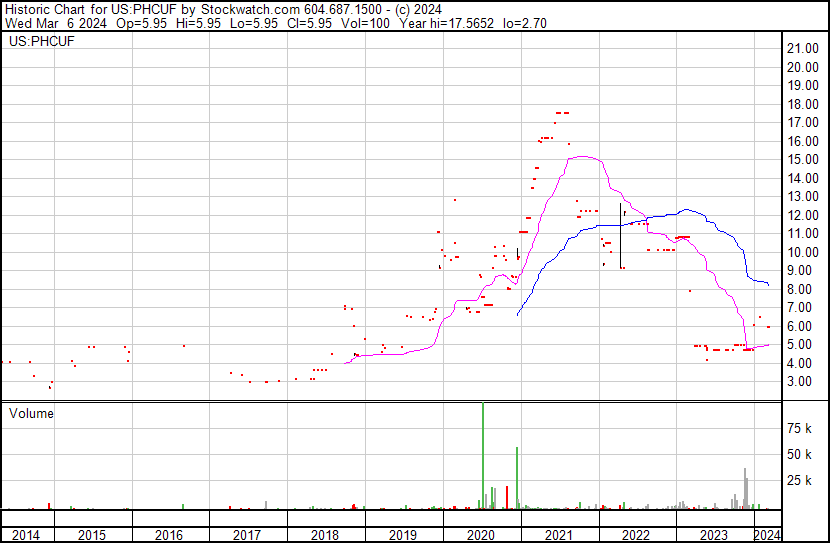Click the tall black price bar in 2022
The image size is (830, 543).
pos(620,236)
